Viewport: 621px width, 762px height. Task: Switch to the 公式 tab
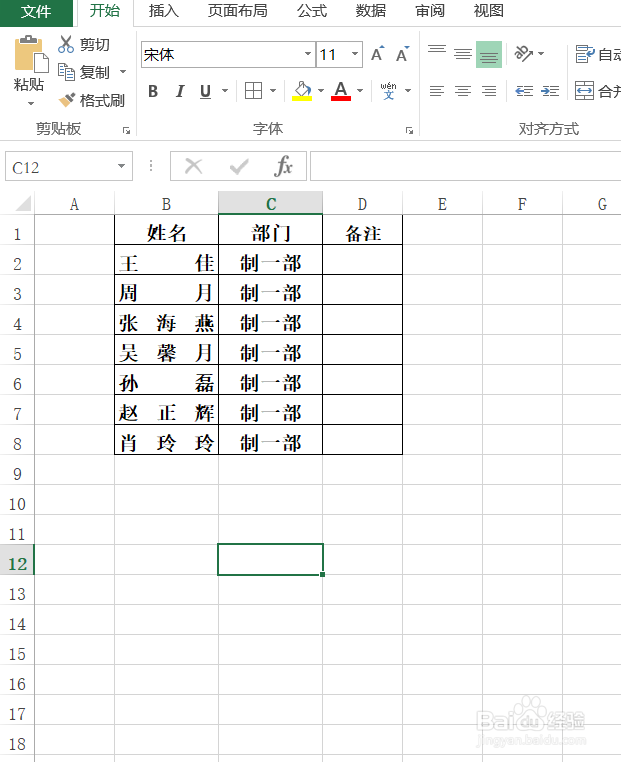(312, 11)
